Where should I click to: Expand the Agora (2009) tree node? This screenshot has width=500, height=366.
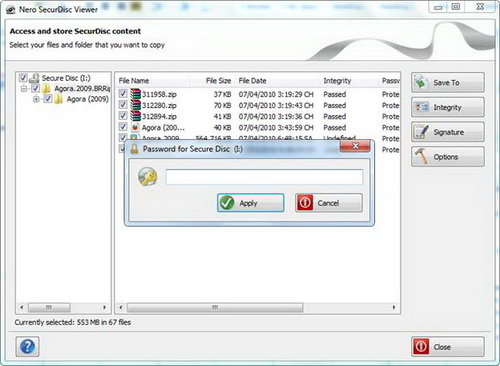pyautogui.click(x=36, y=99)
